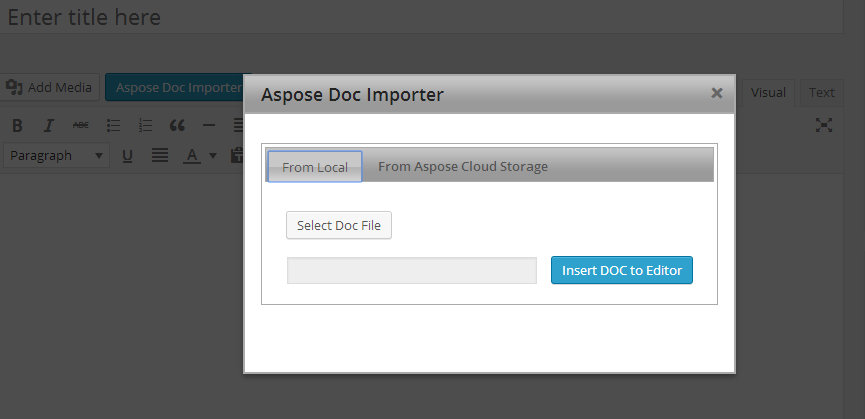Apply strikethrough formatting

tap(81, 126)
